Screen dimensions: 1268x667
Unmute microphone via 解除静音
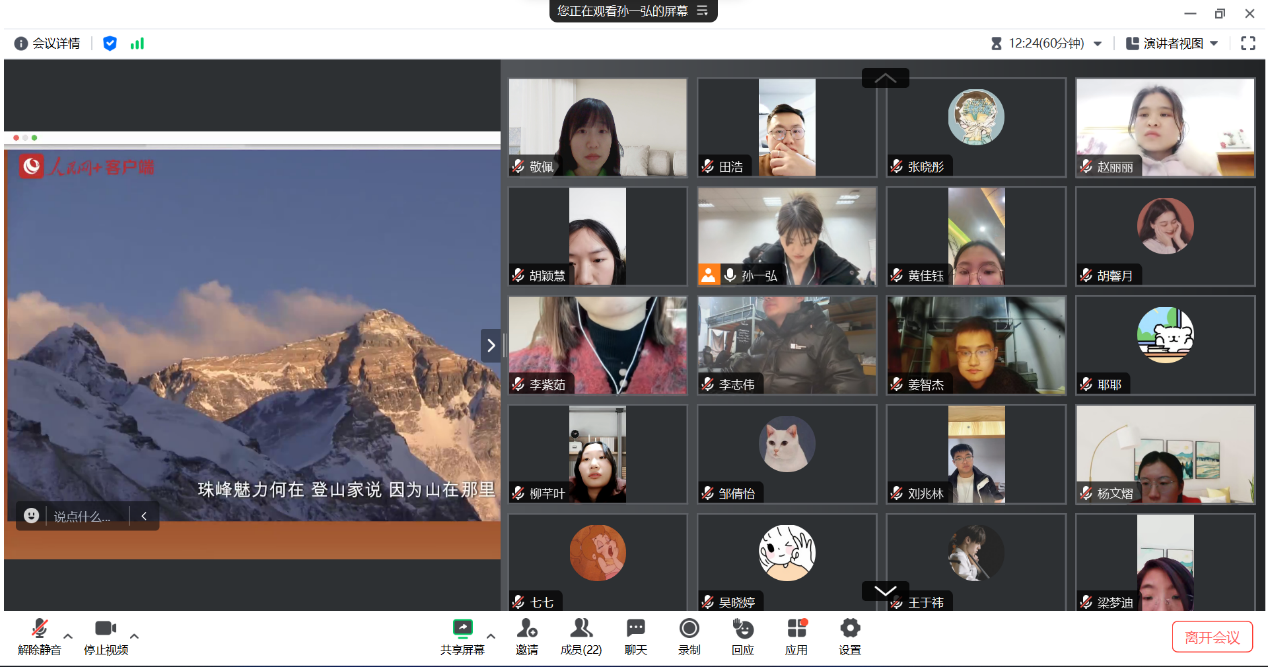(39, 629)
